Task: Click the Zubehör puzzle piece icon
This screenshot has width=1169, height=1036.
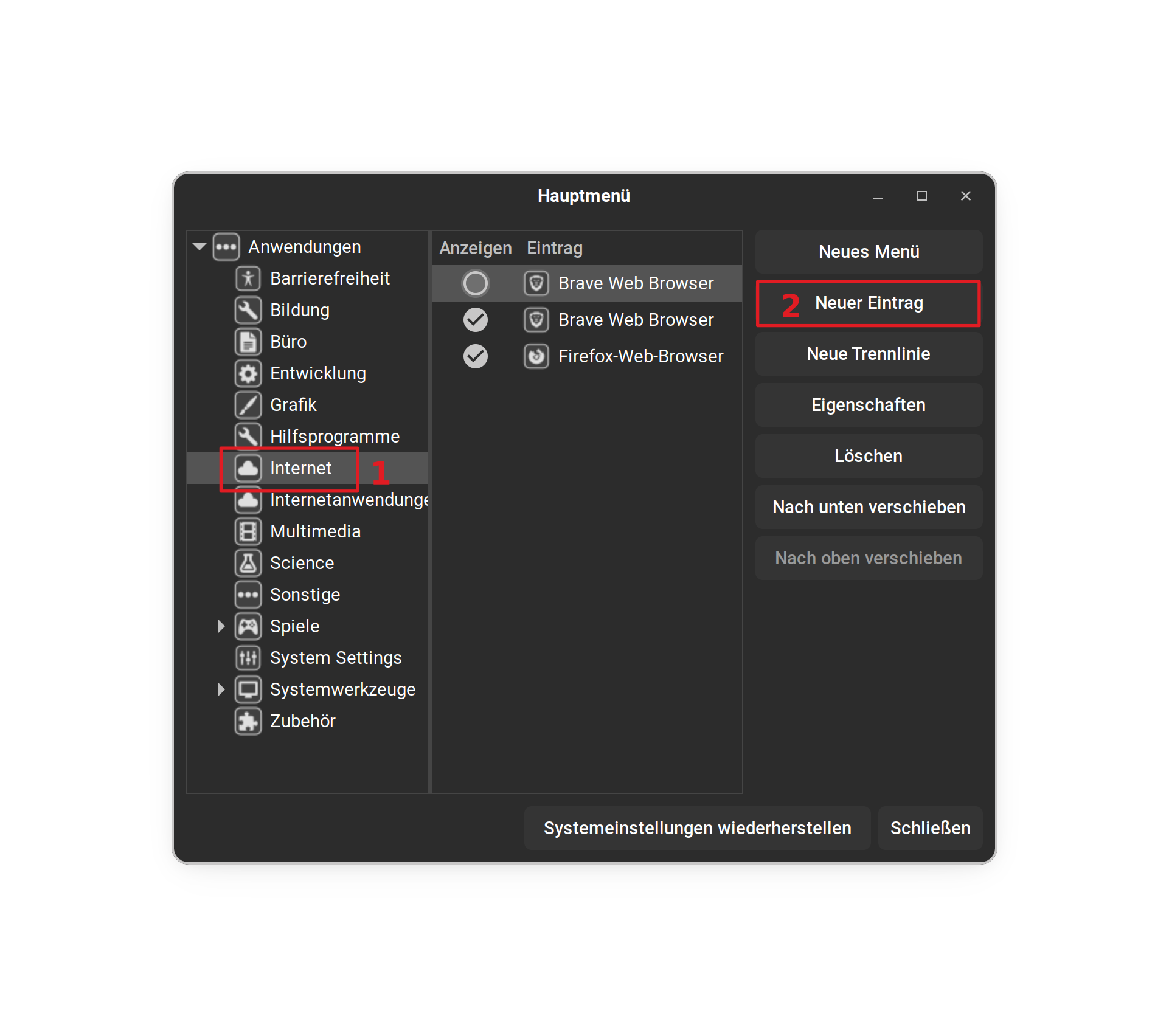Action: (x=248, y=721)
